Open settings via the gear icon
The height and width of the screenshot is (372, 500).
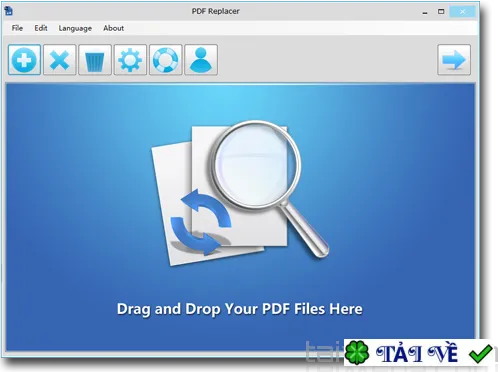coord(130,60)
